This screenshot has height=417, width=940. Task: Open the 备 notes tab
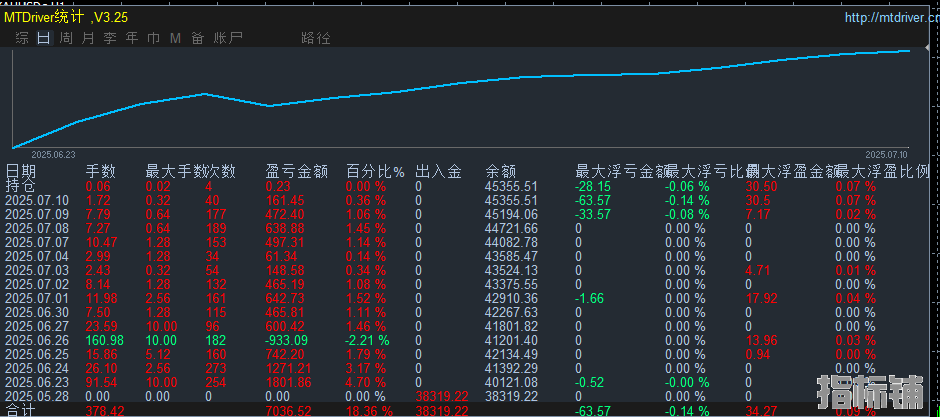(x=197, y=38)
